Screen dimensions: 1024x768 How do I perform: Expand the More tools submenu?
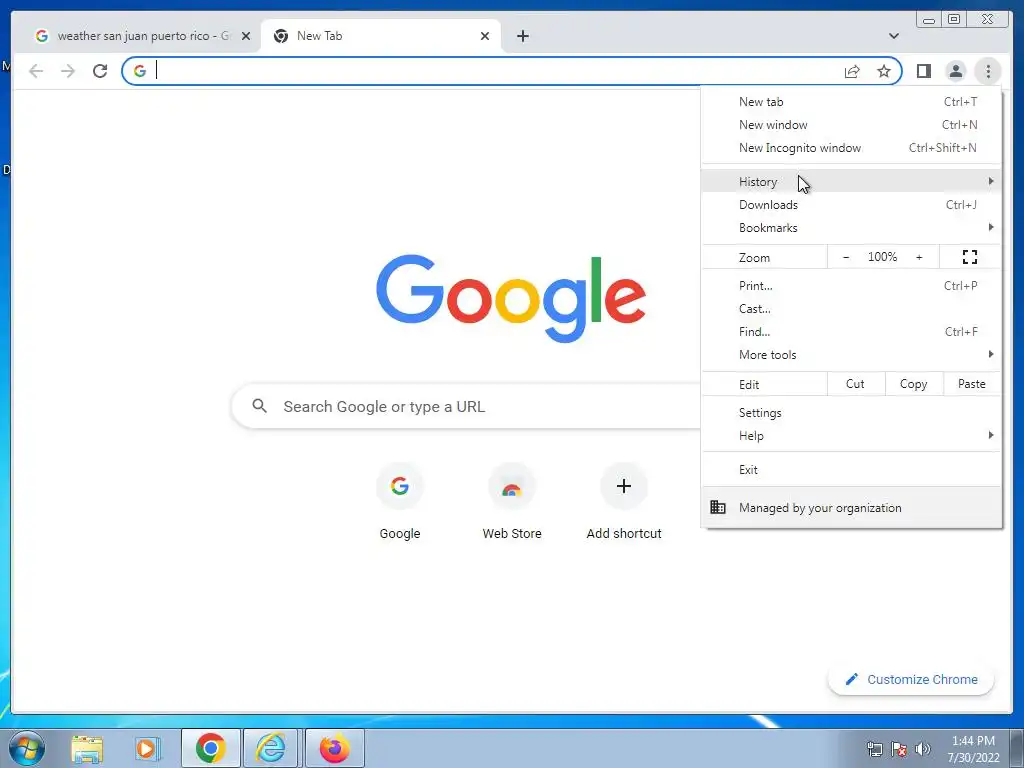pos(852,355)
